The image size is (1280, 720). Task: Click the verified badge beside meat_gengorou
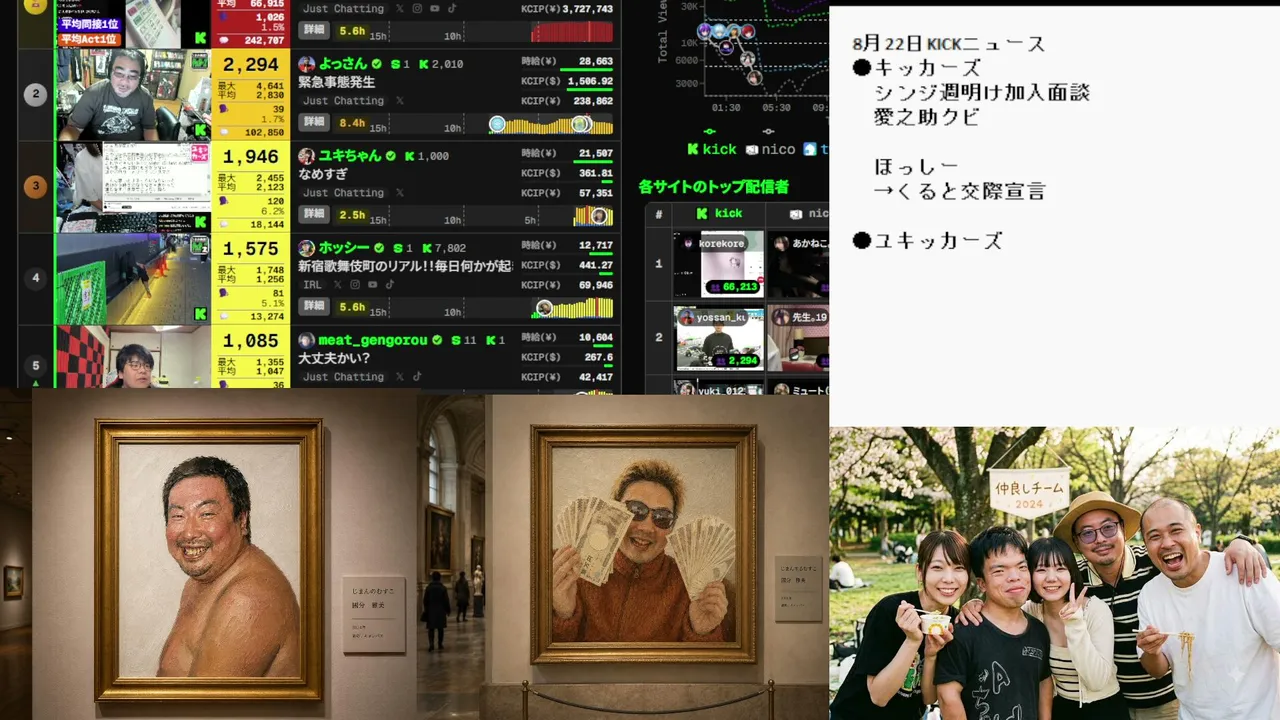tap(437, 340)
